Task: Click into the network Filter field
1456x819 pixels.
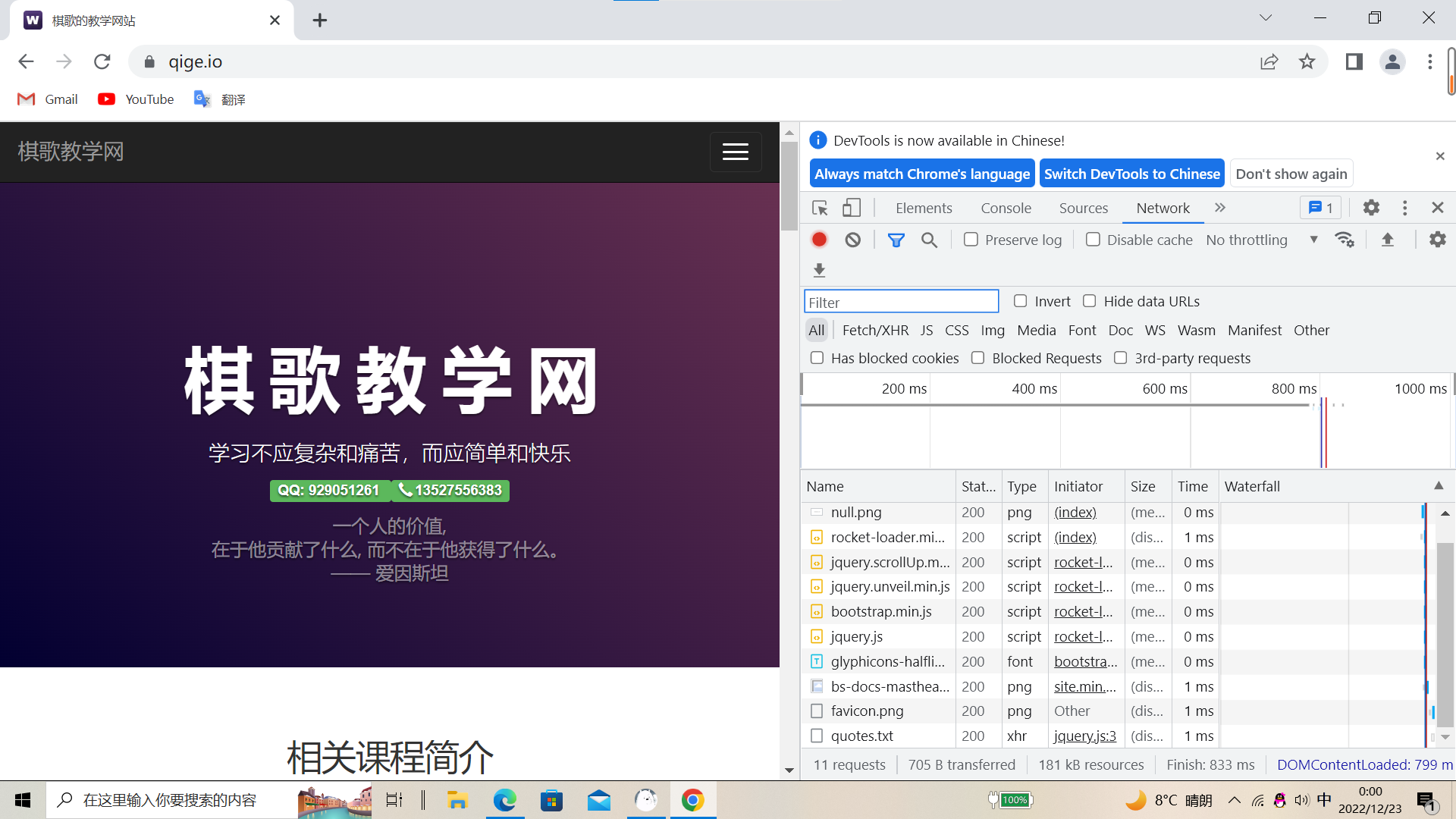Action: [x=901, y=302]
